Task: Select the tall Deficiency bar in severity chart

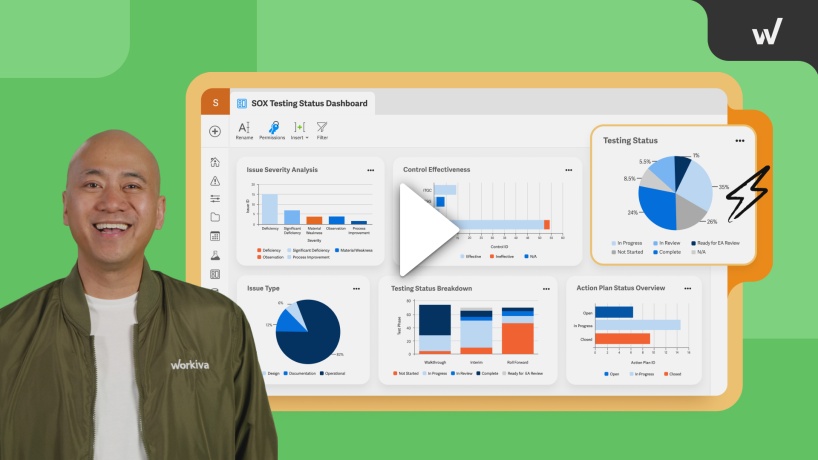Action: tap(270, 209)
